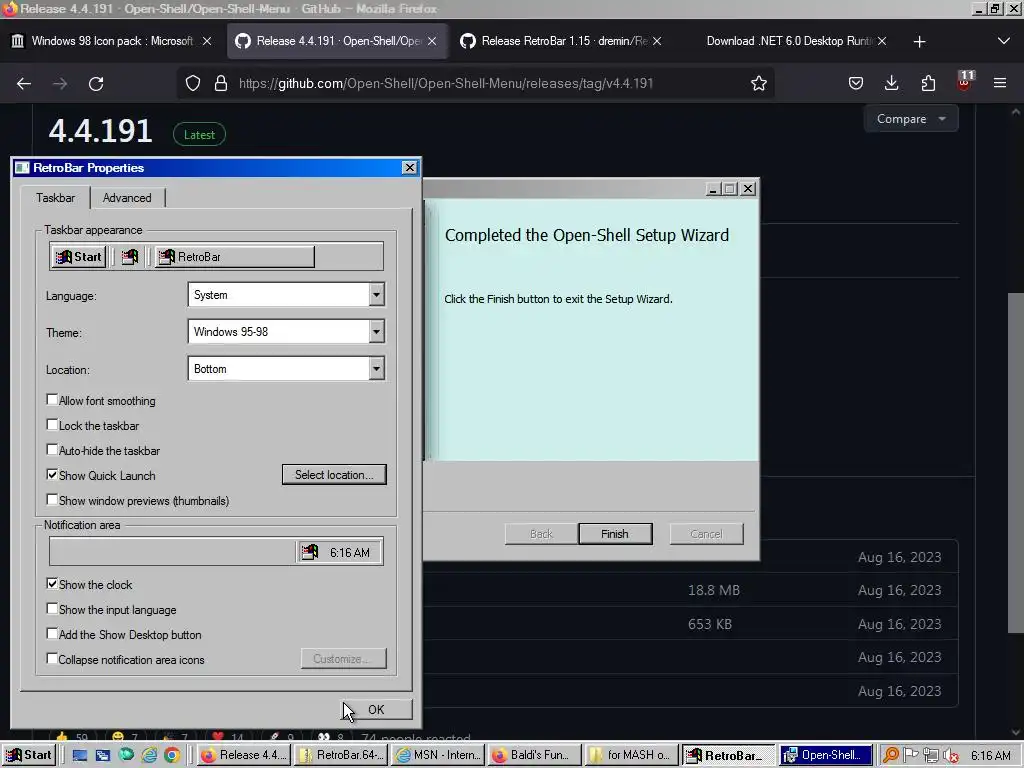Screen dimensions: 1024x768
Task: Switch to Open-Shell taskbar item
Action: (x=825, y=756)
